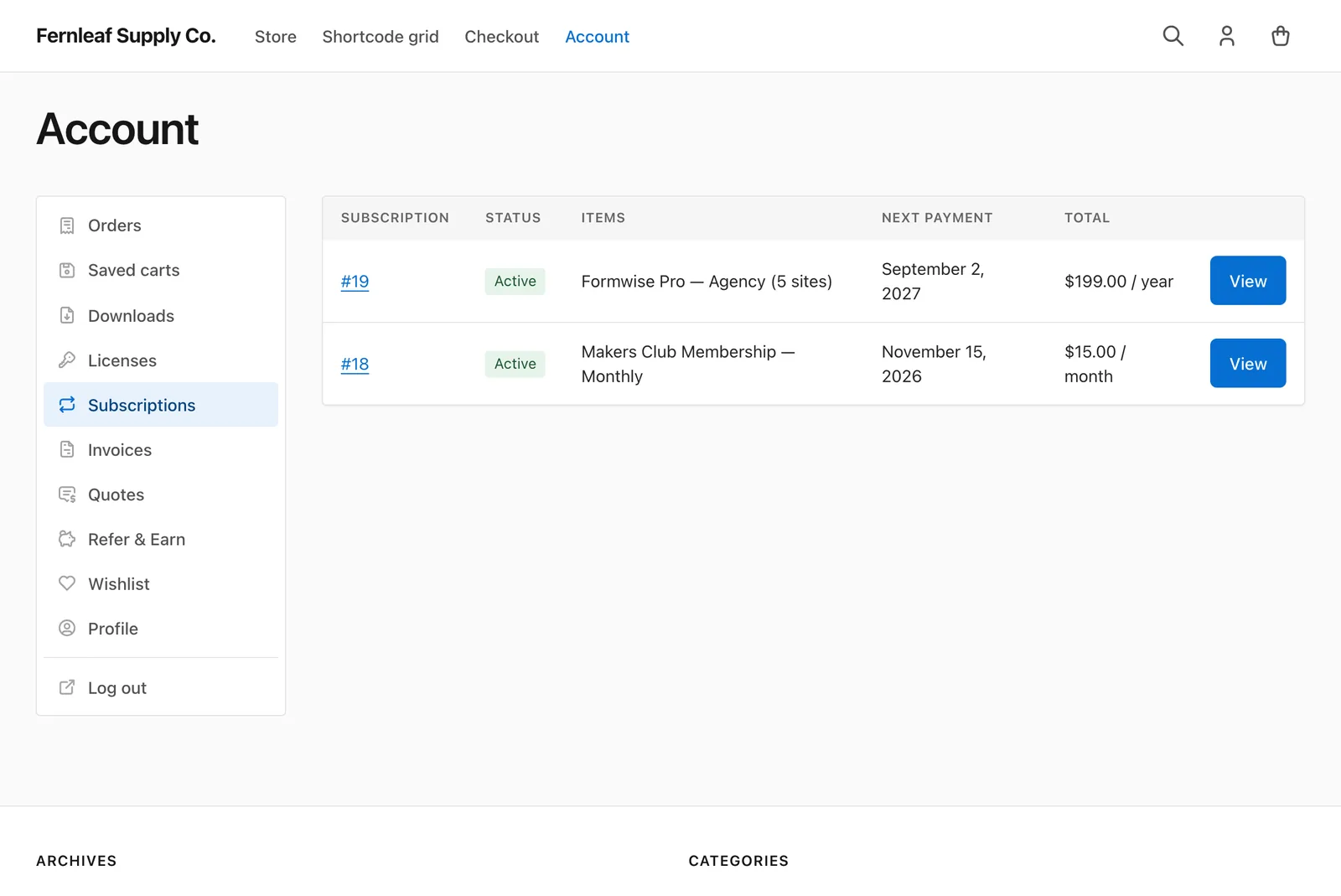Screen dimensions: 1341x896
Task: Click the user account icon in header
Action: [1226, 36]
